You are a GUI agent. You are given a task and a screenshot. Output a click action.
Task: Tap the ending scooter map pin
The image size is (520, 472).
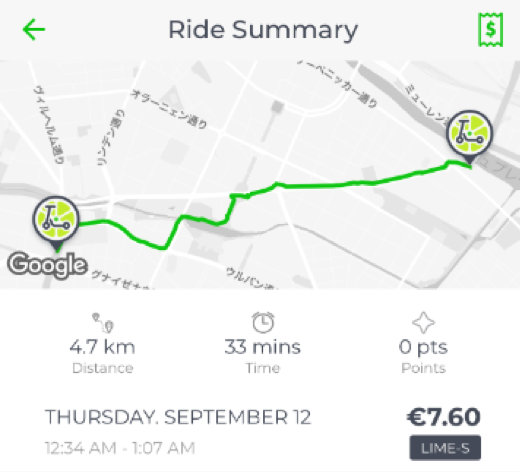469,137
